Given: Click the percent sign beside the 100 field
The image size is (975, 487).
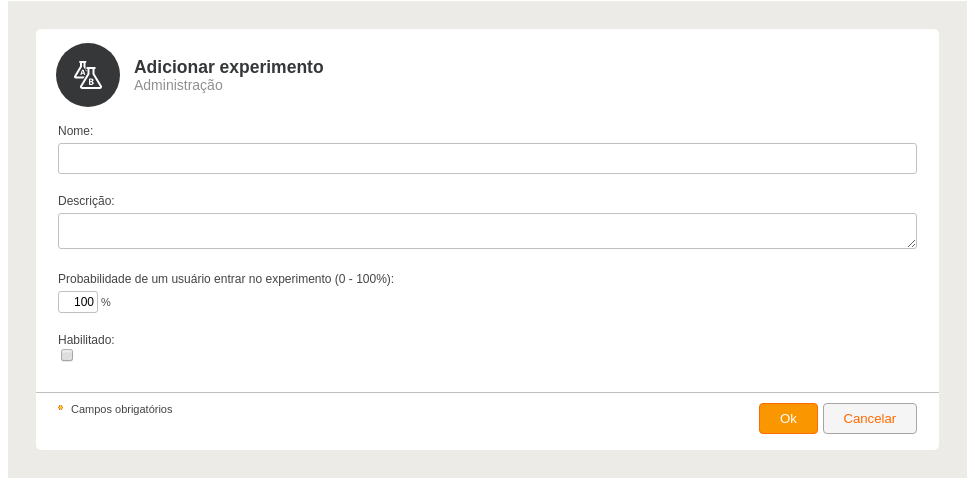Looking at the screenshot, I should (x=106, y=302).
